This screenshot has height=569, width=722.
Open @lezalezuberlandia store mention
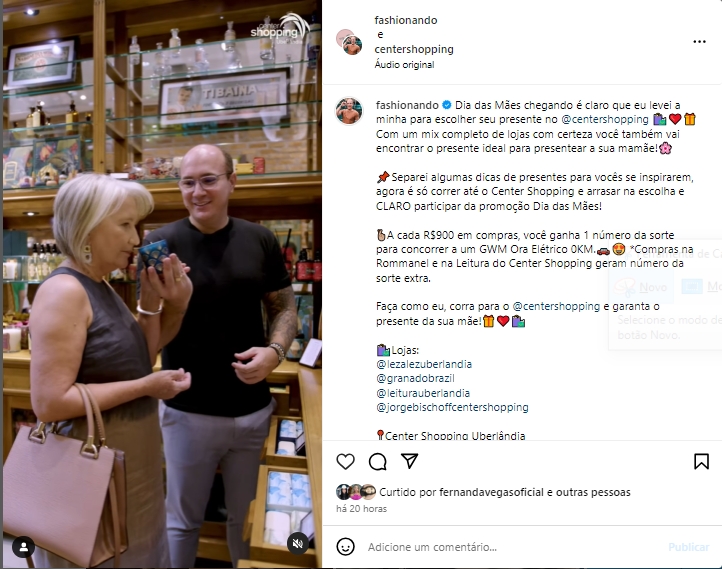click(x=424, y=364)
